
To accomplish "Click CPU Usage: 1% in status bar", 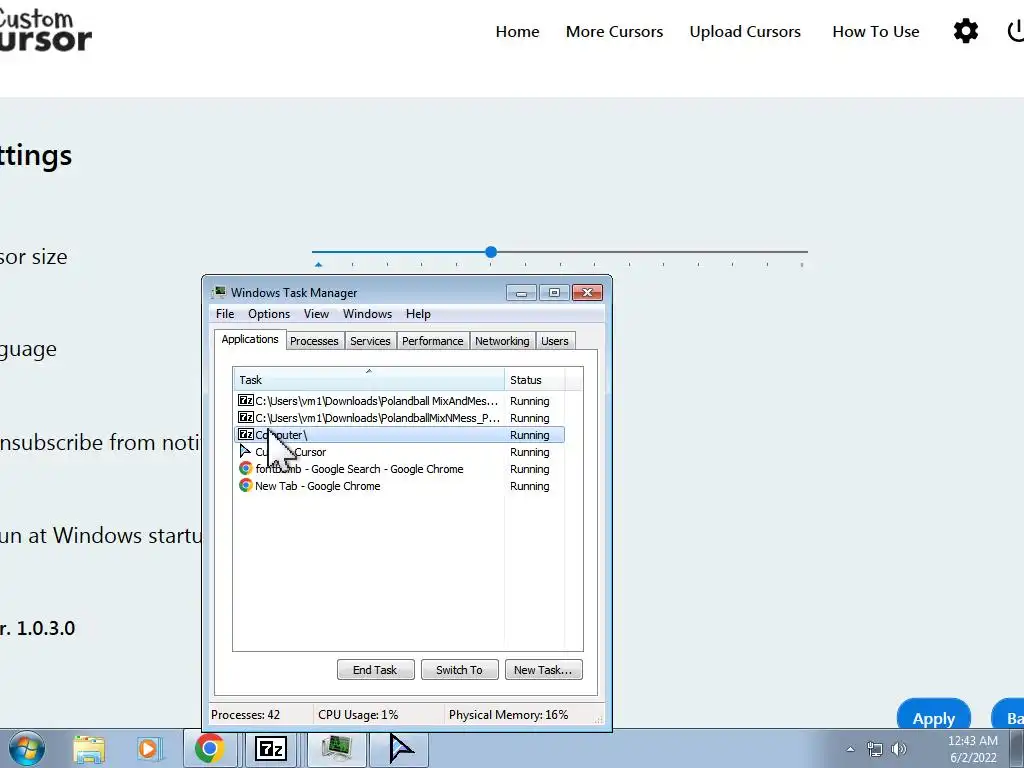I will point(358,714).
